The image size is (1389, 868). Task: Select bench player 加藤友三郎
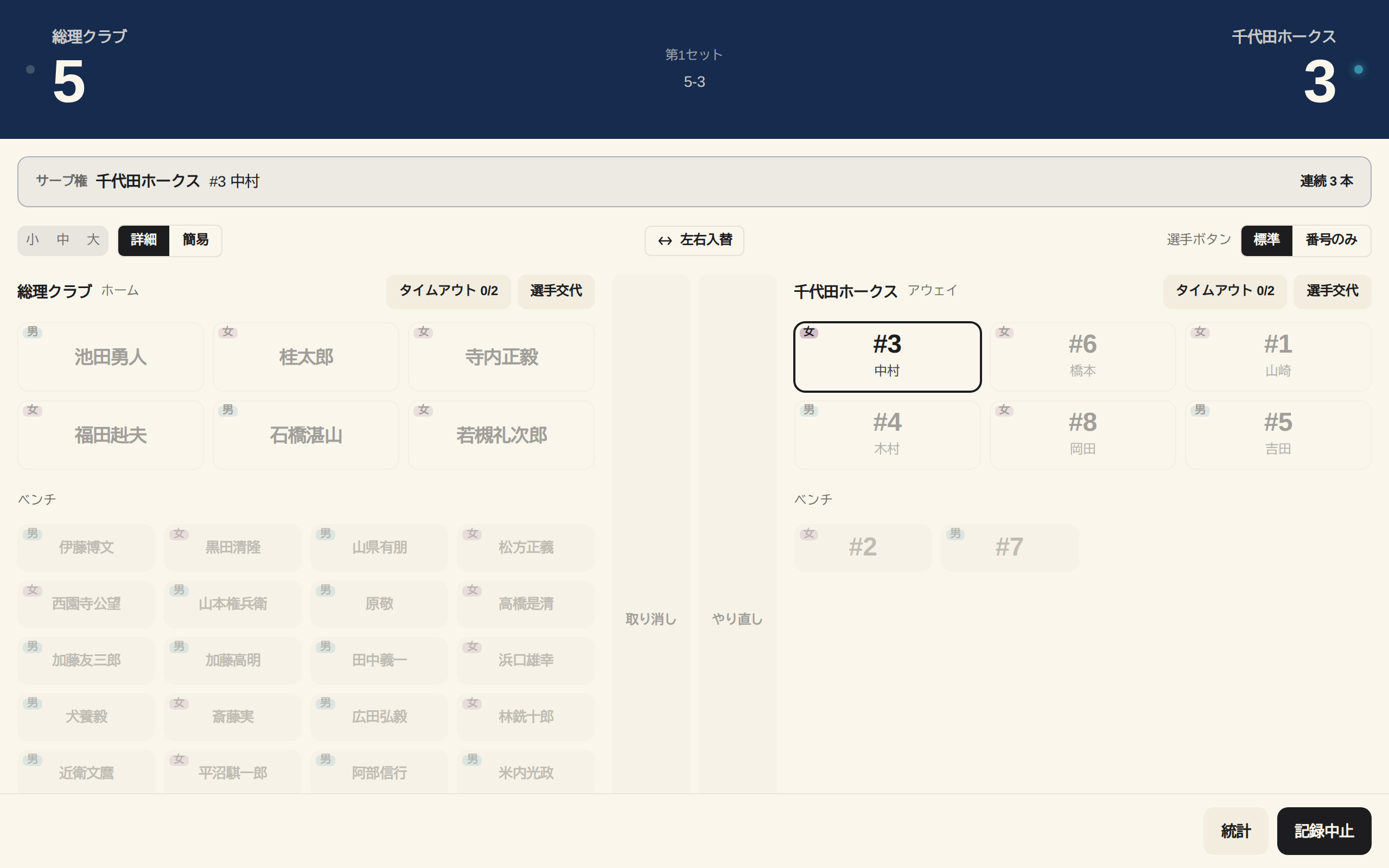click(86, 660)
